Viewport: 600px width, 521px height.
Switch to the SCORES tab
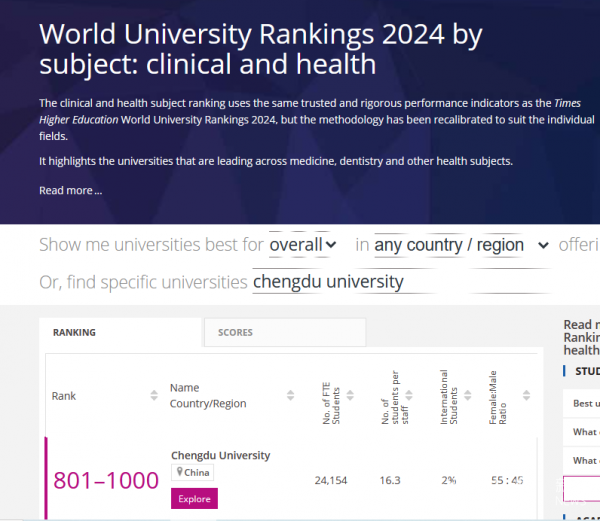pyautogui.click(x=285, y=332)
